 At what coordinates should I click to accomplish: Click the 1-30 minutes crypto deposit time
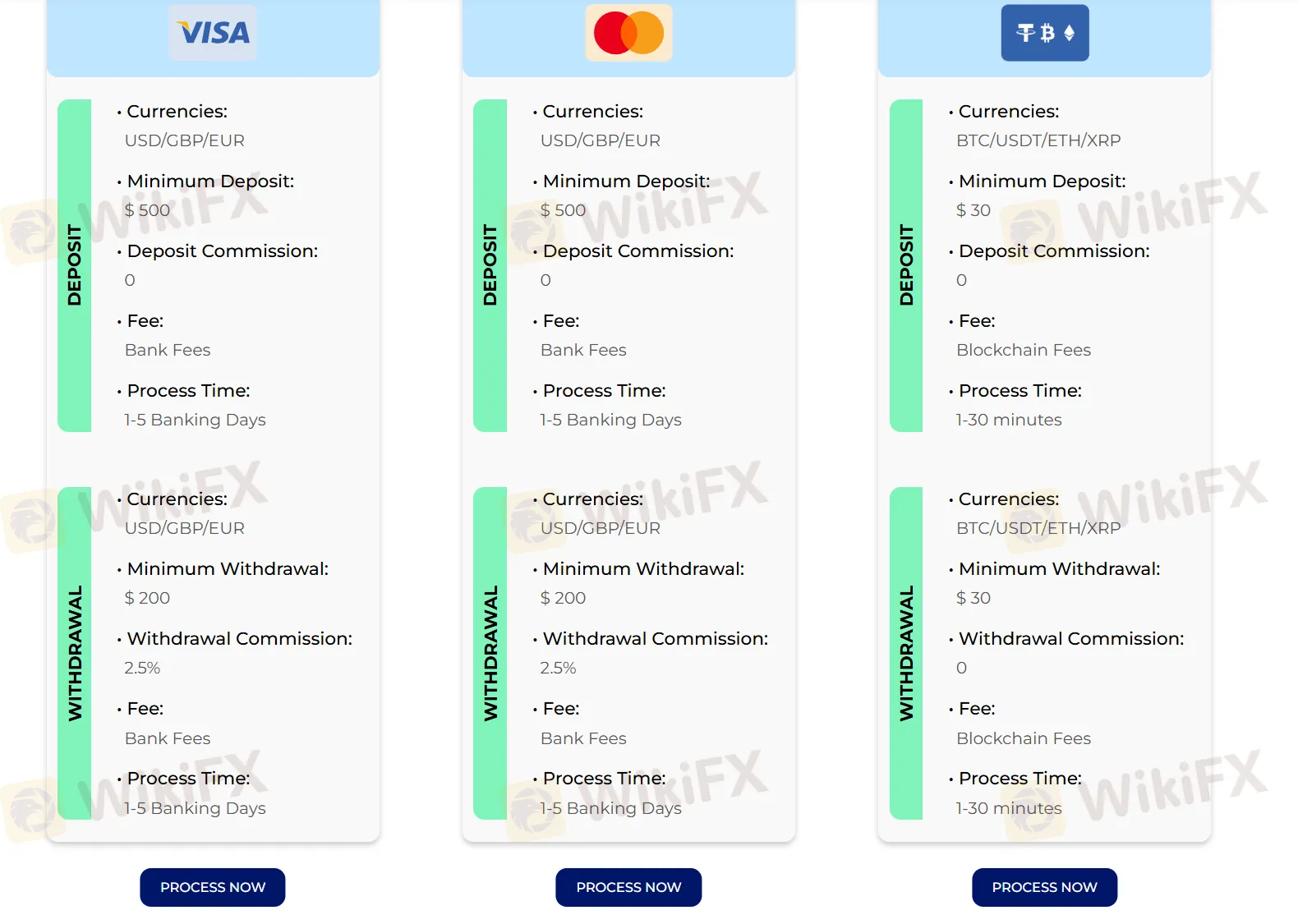(1009, 420)
